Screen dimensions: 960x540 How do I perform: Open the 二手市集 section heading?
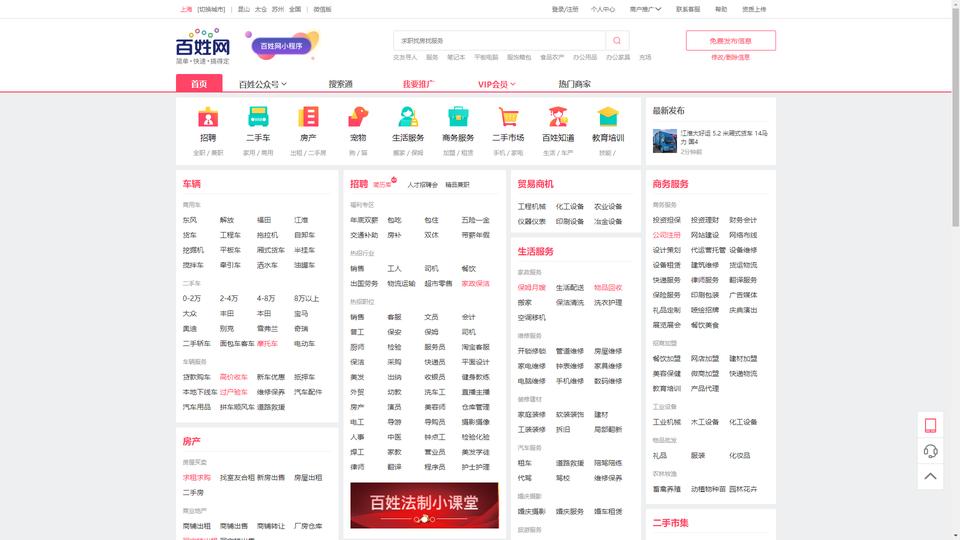(670, 523)
